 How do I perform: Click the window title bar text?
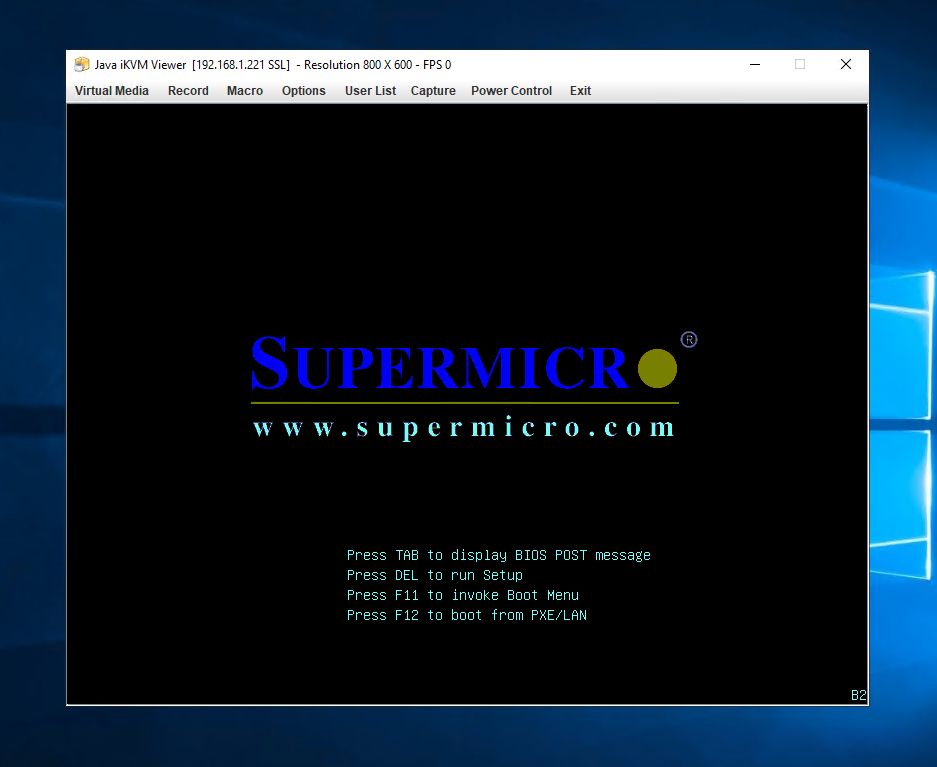272,65
